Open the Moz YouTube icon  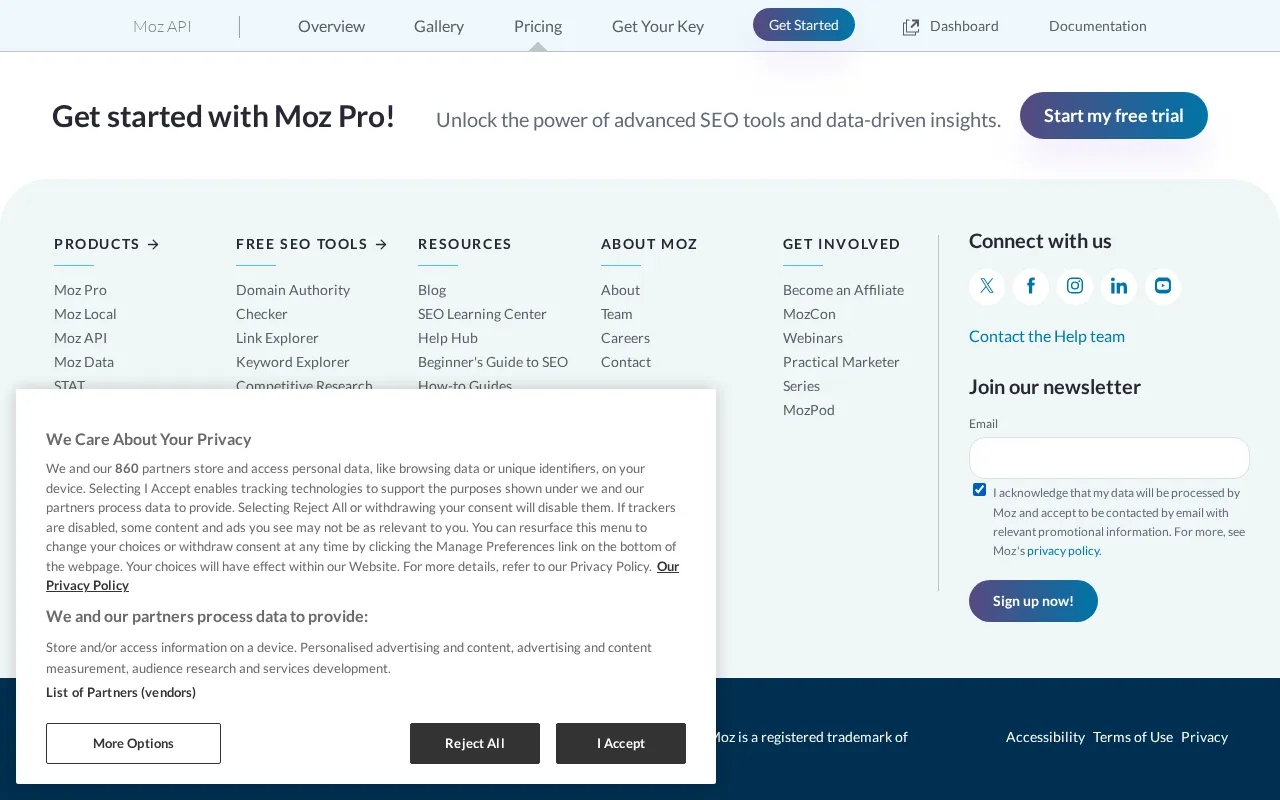pyautogui.click(x=1163, y=286)
